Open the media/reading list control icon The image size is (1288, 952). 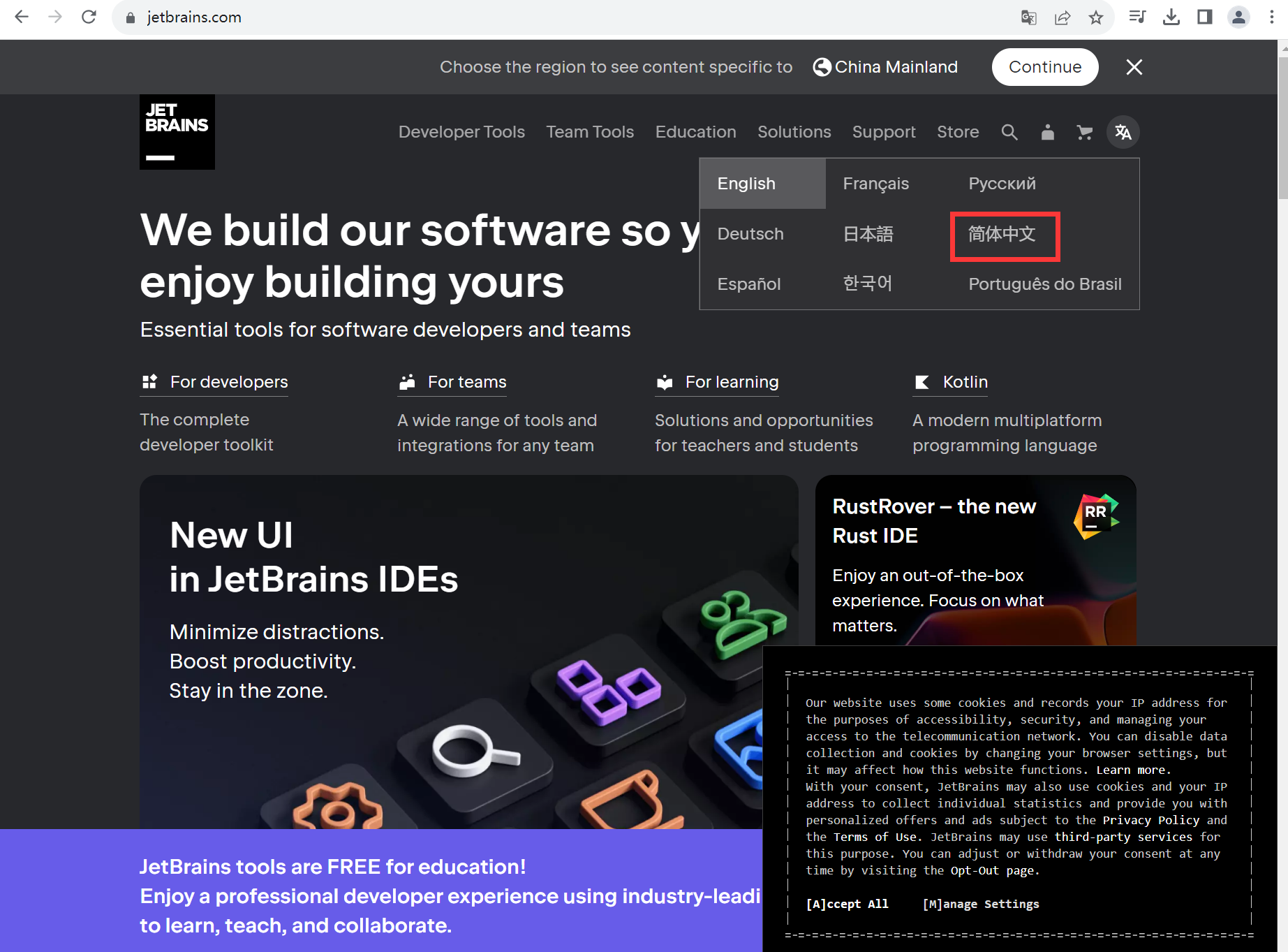click(1137, 17)
